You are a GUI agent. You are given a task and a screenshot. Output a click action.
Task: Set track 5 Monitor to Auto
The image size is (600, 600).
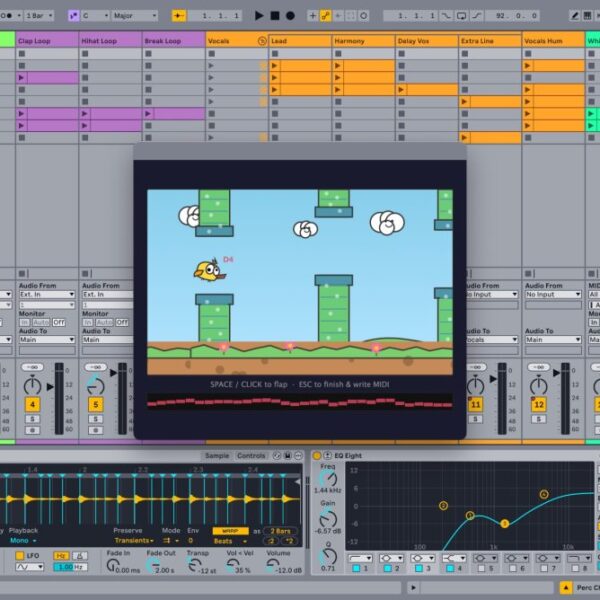click(x=104, y=322)
